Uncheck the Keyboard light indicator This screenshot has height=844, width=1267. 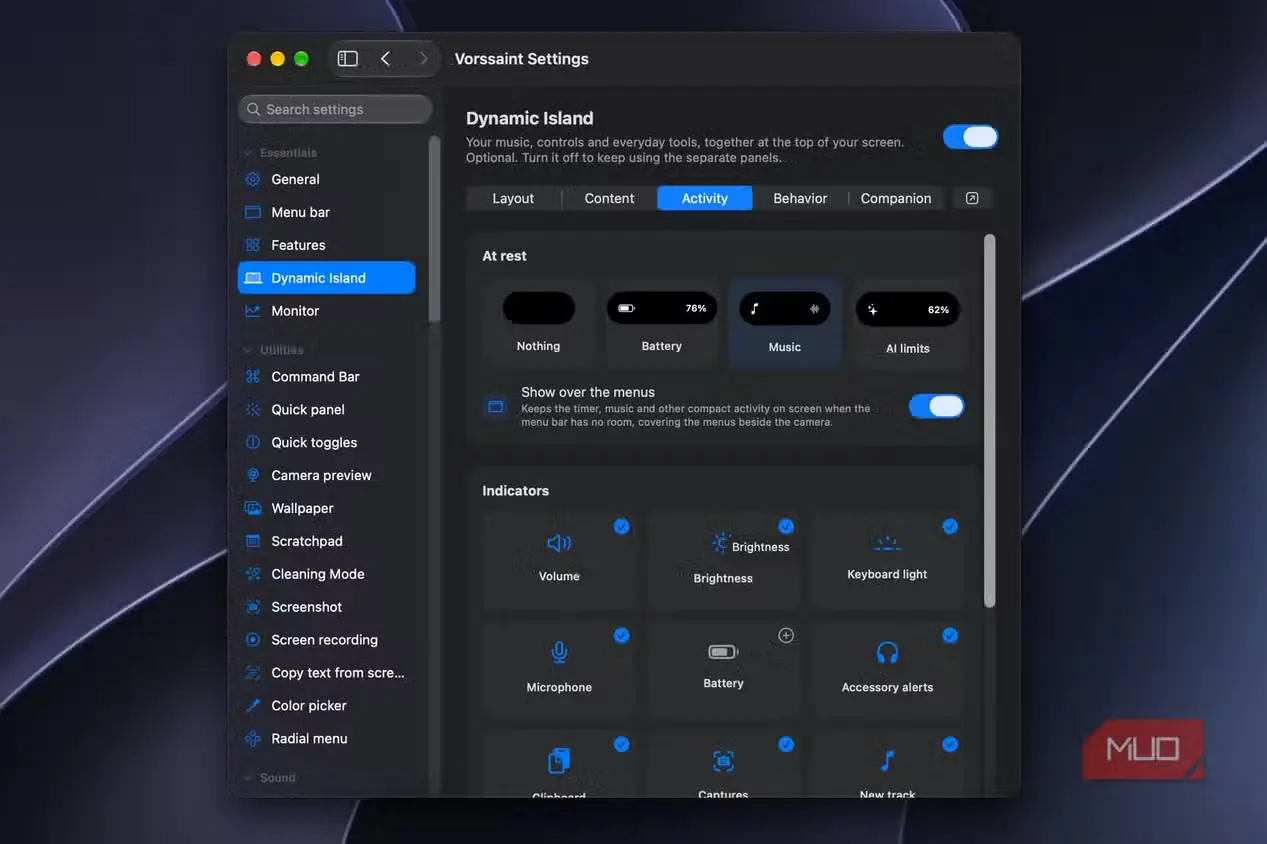(950, 527)
